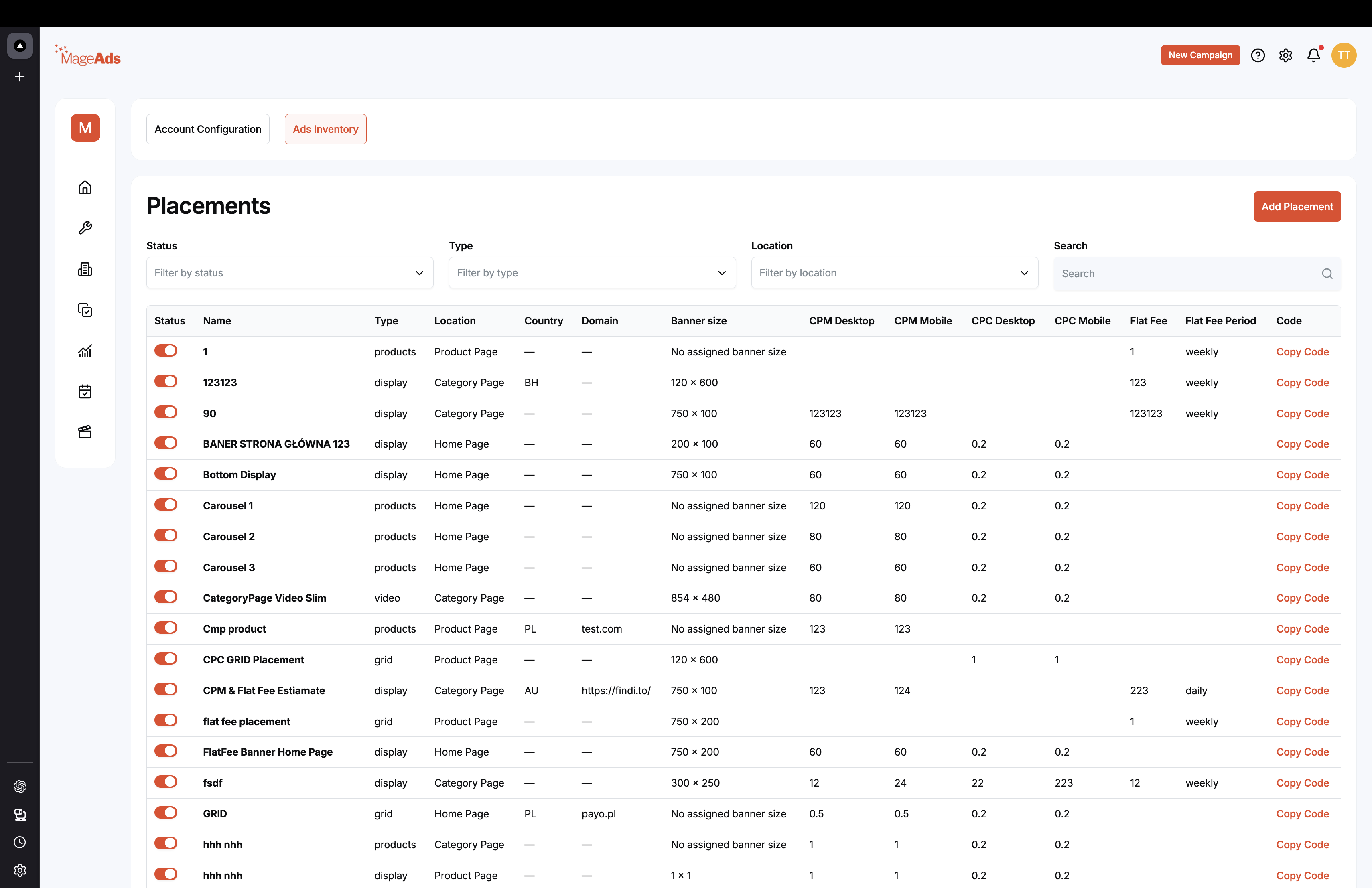Click the notification bell icon

point(1314,55)
